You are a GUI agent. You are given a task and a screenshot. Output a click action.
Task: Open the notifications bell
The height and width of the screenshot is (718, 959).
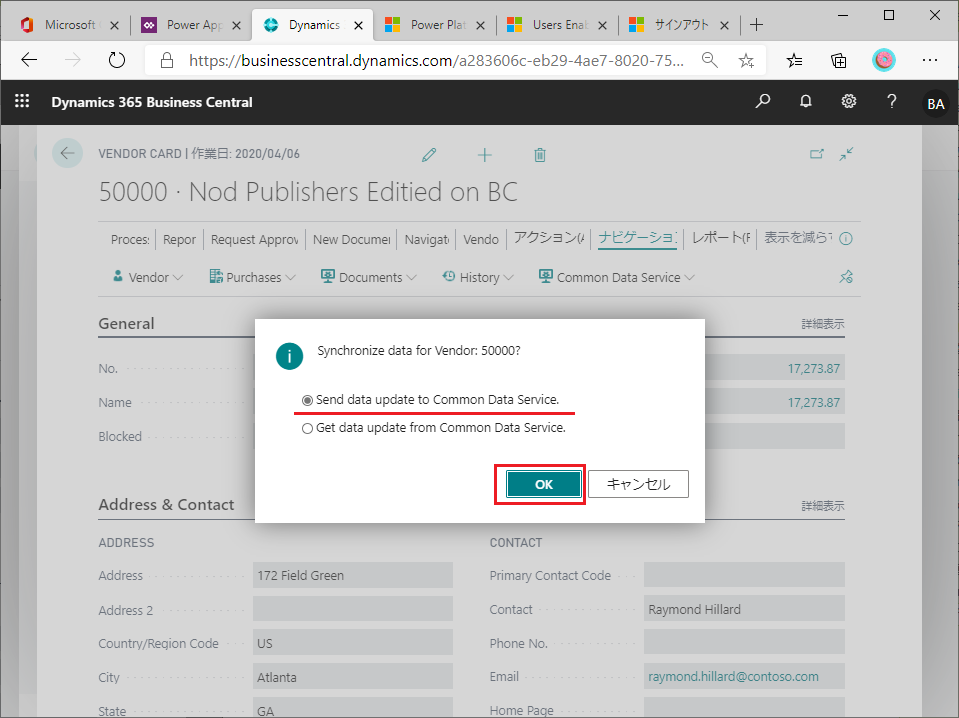806,102
